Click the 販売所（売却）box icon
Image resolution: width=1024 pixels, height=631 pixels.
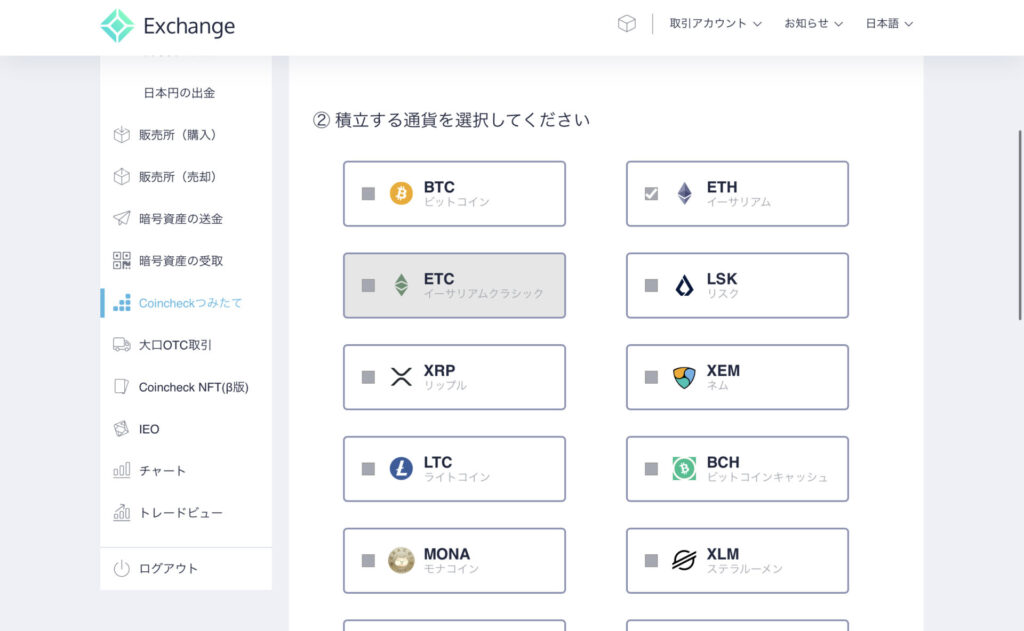[x=121, y=176]
